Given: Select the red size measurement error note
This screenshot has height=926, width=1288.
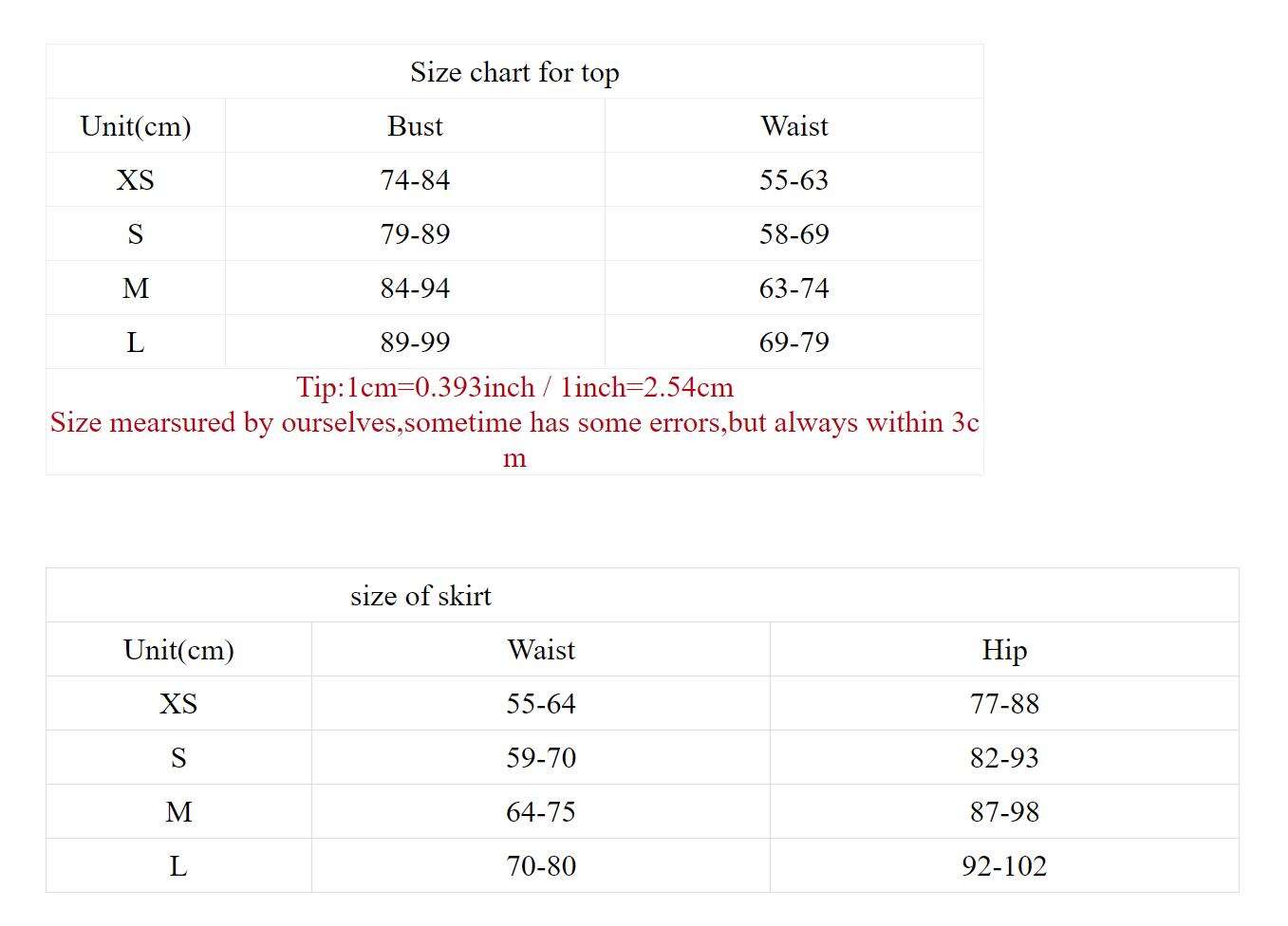Looking at the screenshot, I should point(514,423).
